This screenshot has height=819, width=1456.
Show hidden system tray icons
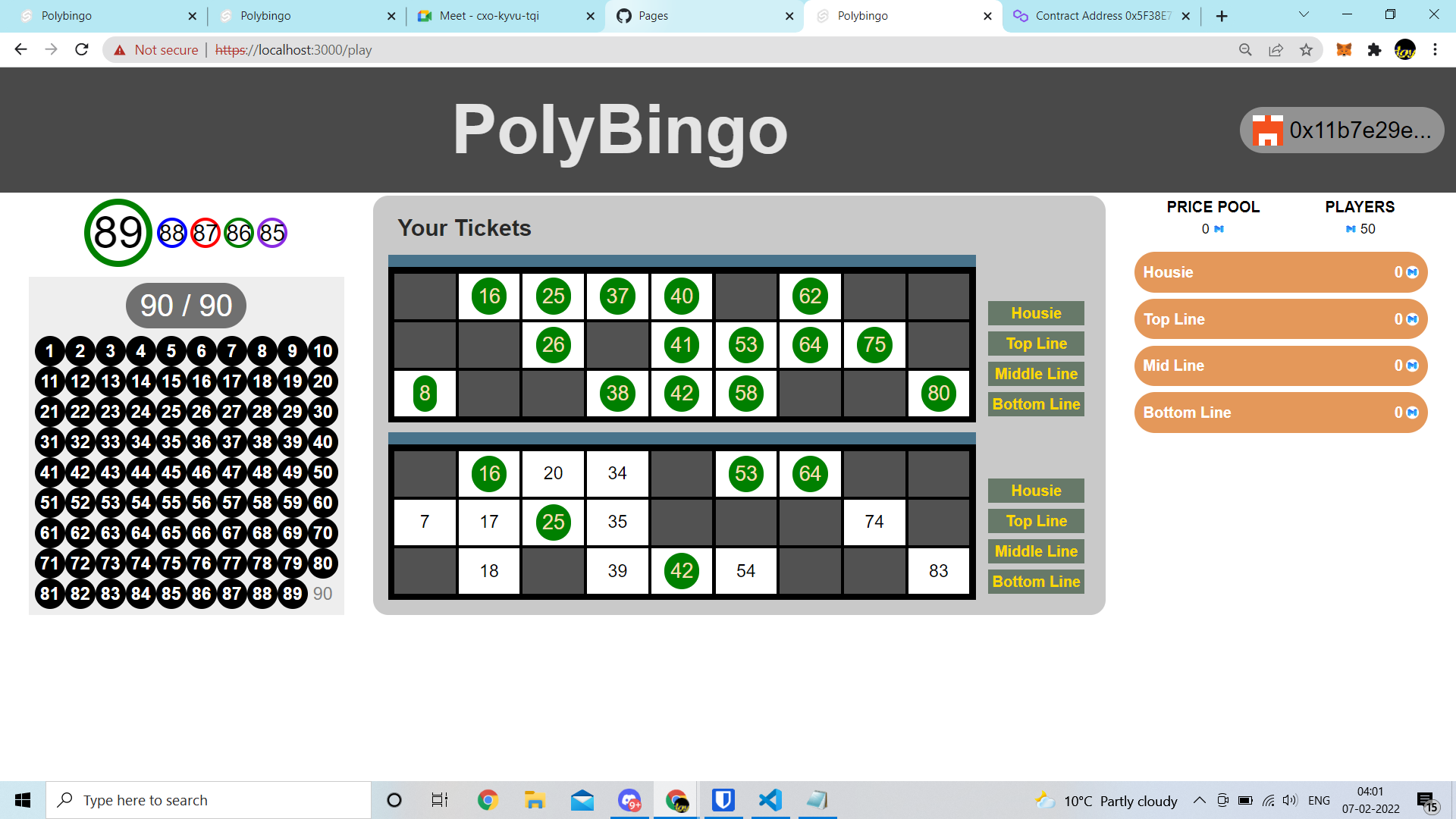pos(1199,800)
